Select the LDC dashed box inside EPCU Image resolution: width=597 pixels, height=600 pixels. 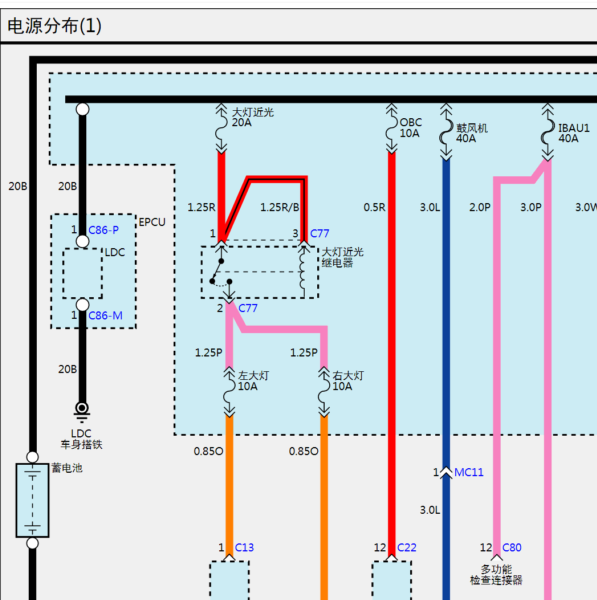82,273
